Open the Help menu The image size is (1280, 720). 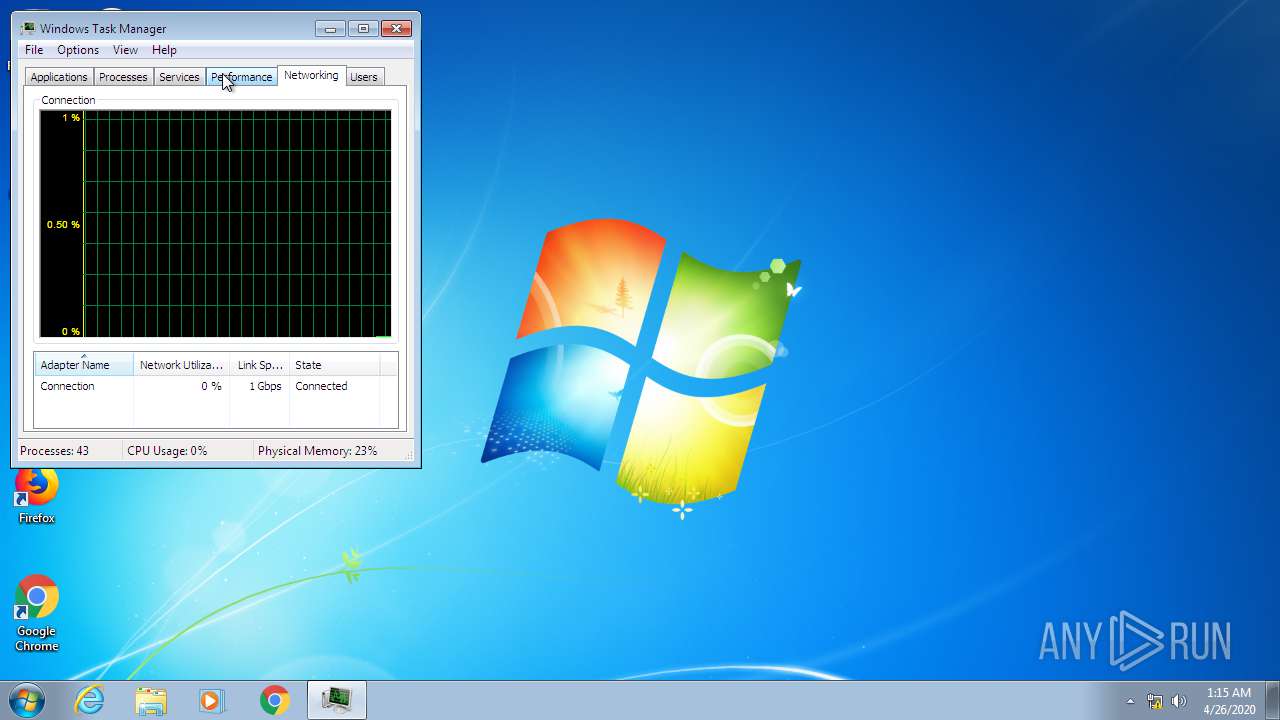(164, 50)
